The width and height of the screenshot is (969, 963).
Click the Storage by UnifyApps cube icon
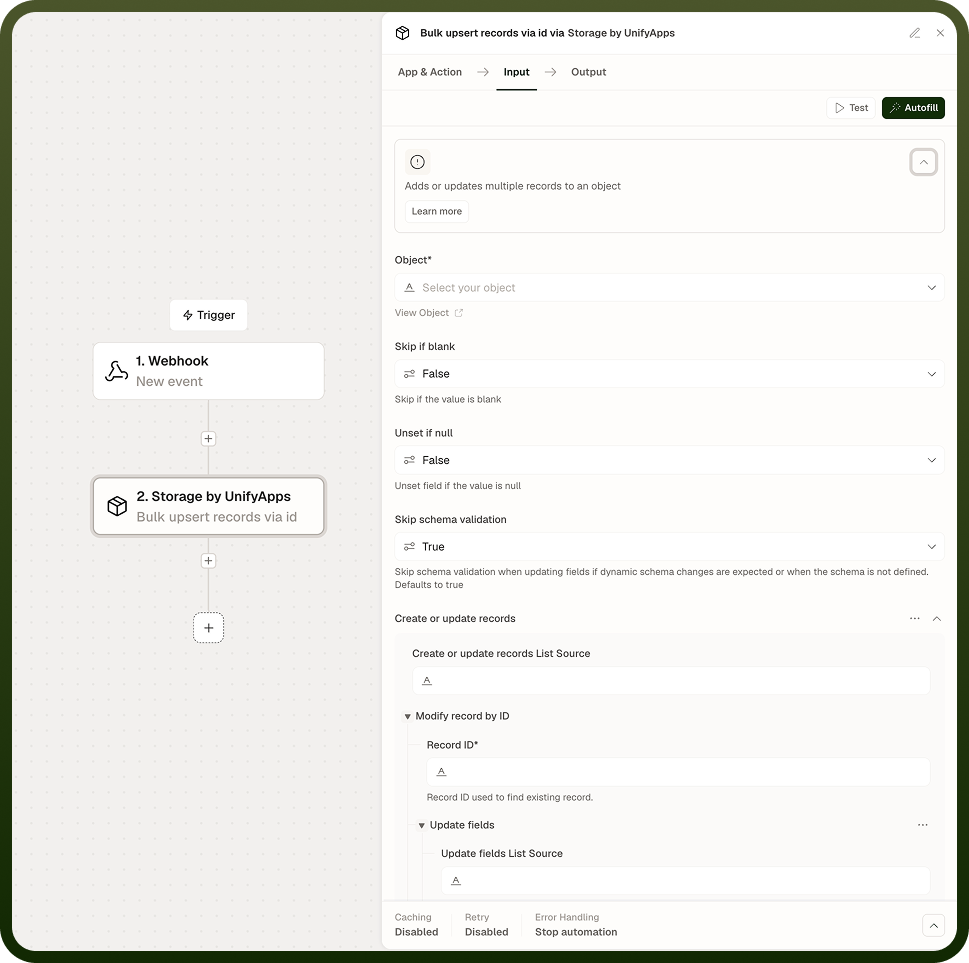click(x=117, y=506)
